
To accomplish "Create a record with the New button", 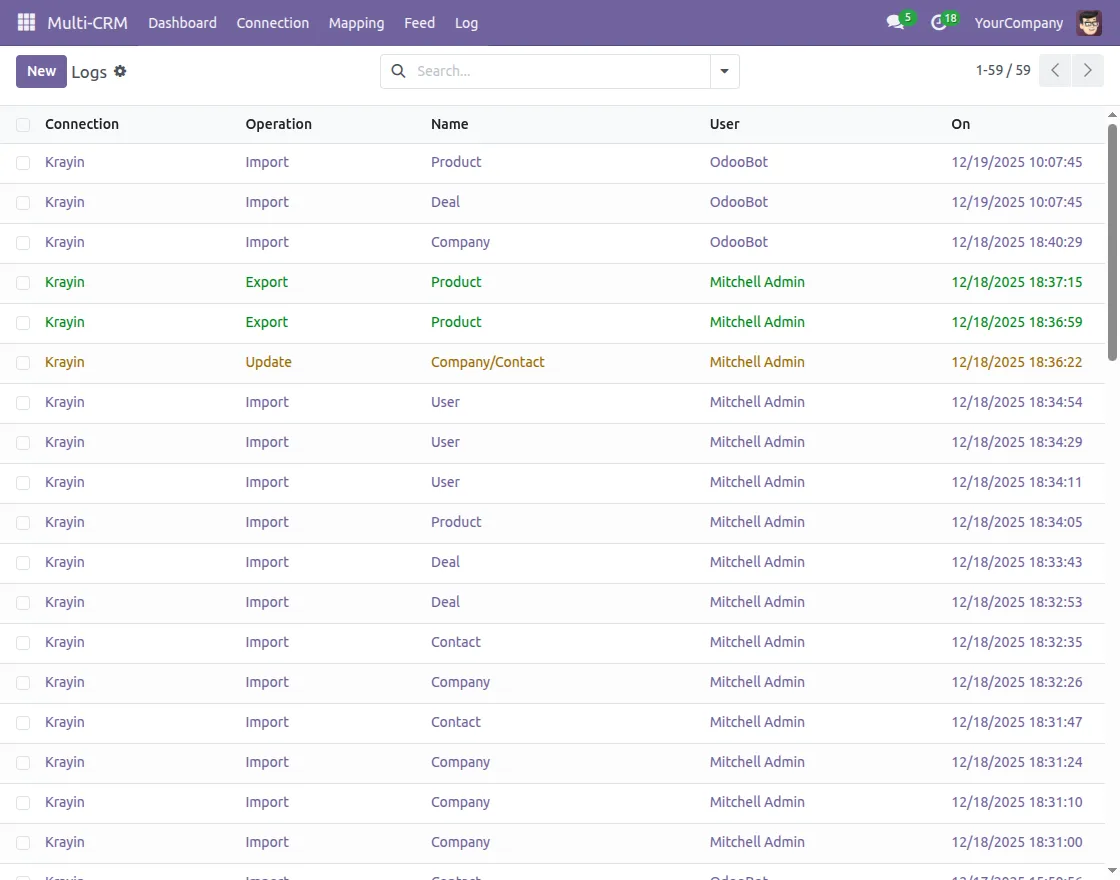I will point(40,71).
